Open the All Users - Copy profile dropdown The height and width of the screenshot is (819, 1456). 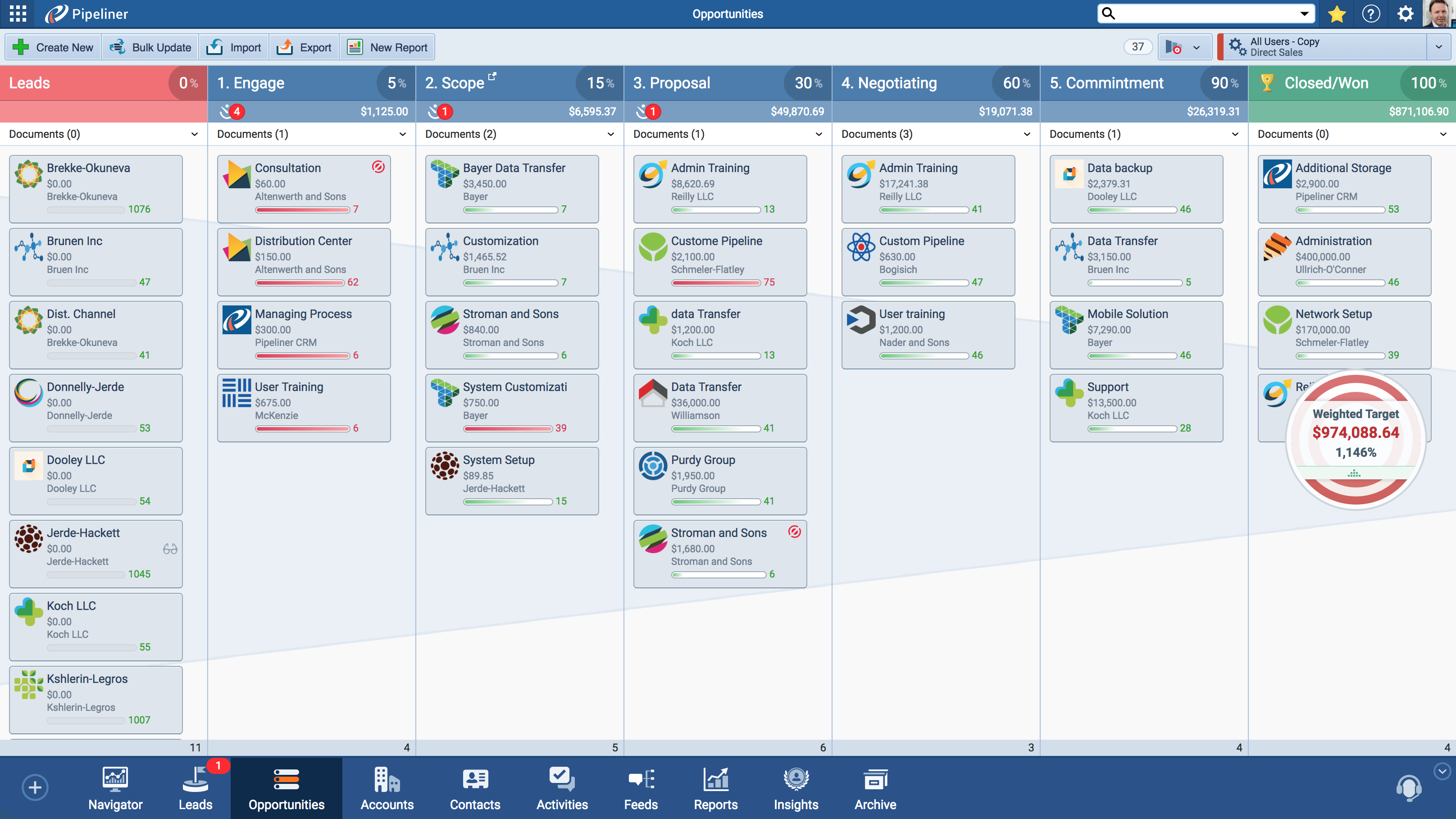1438,47
